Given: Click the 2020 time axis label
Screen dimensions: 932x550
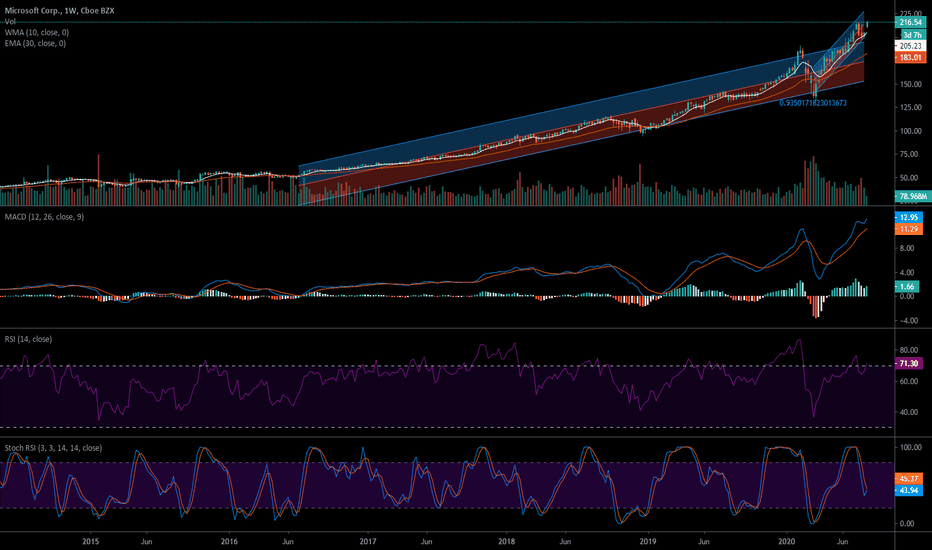Looking at the screenshot, I should [x=786, y=542].
